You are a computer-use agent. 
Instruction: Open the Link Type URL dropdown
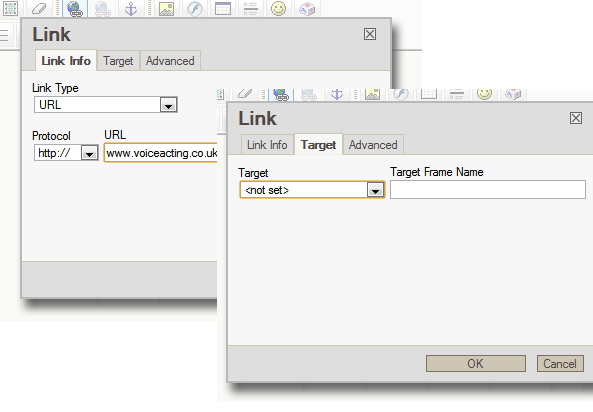coord(106,105)
